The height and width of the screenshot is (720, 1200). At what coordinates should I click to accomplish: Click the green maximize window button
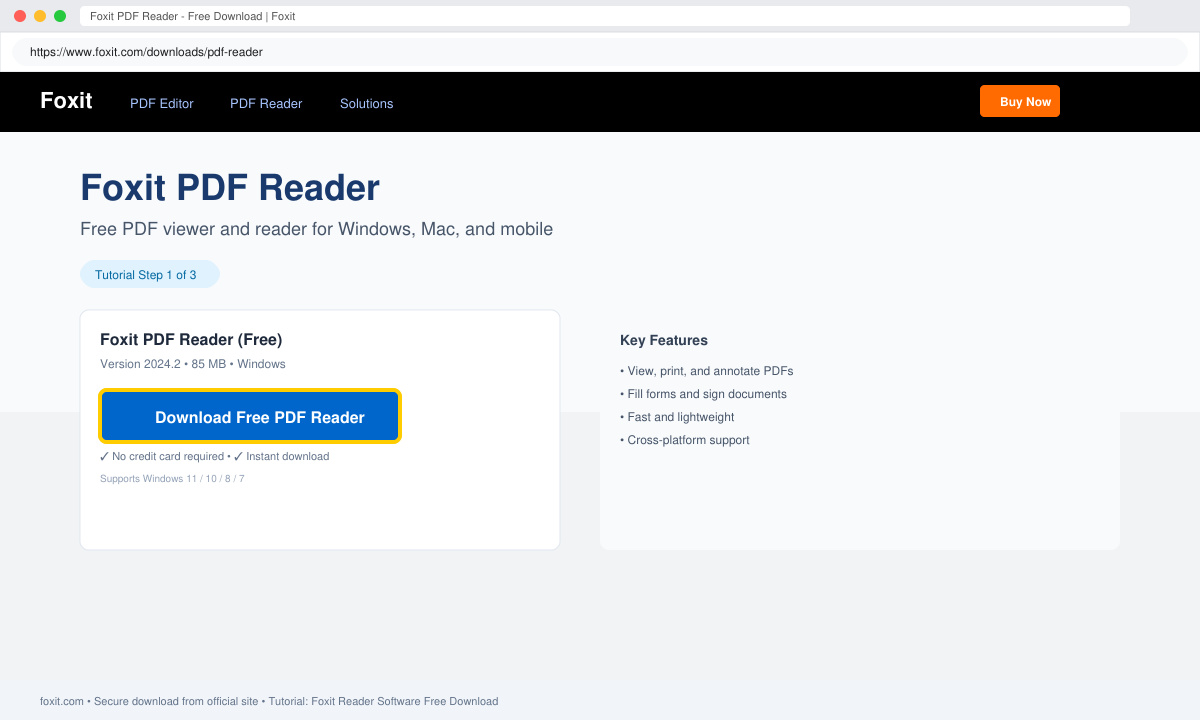pos(60,16)
